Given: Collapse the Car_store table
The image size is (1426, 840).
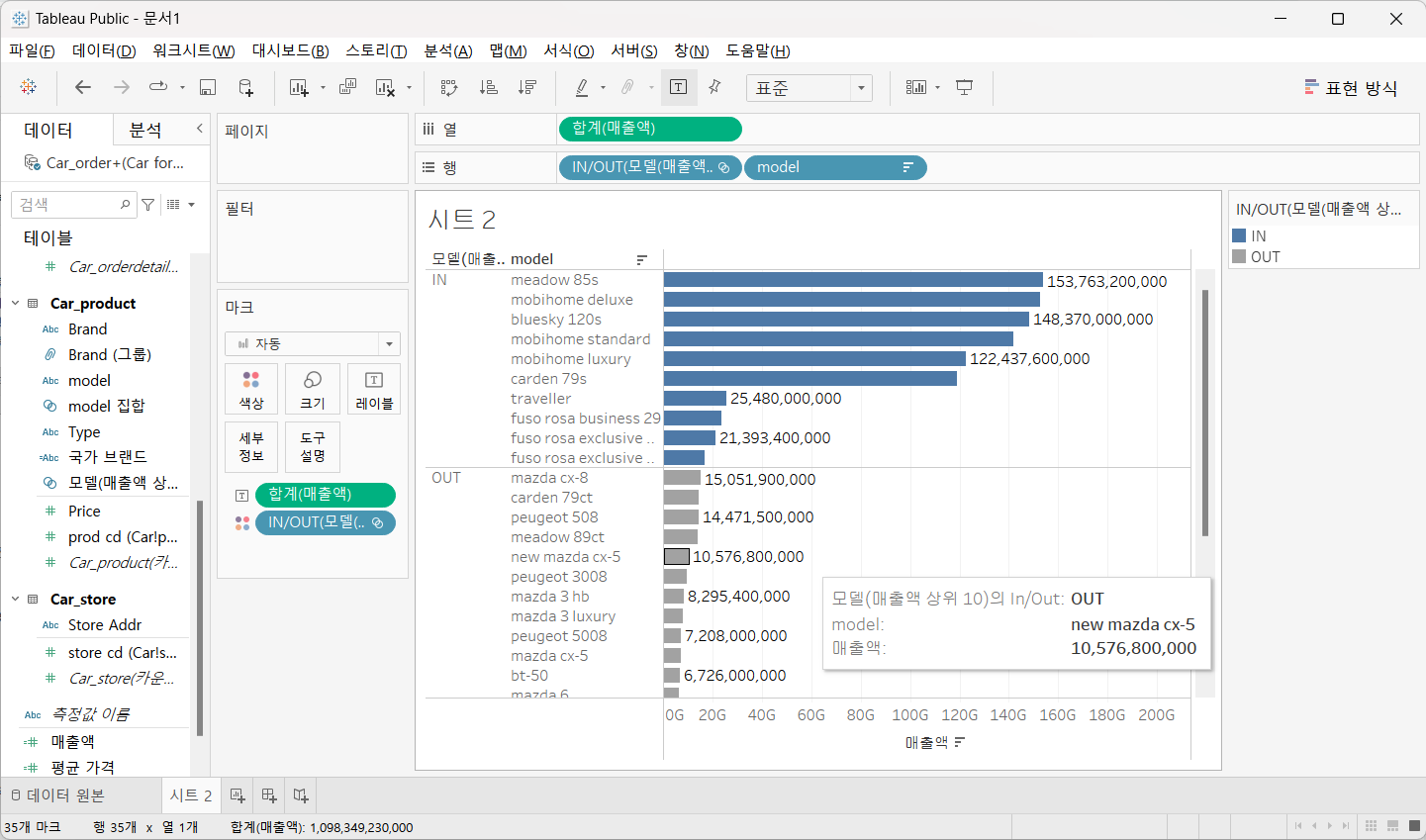Looking at the screenshot, I should click(15, 599).
